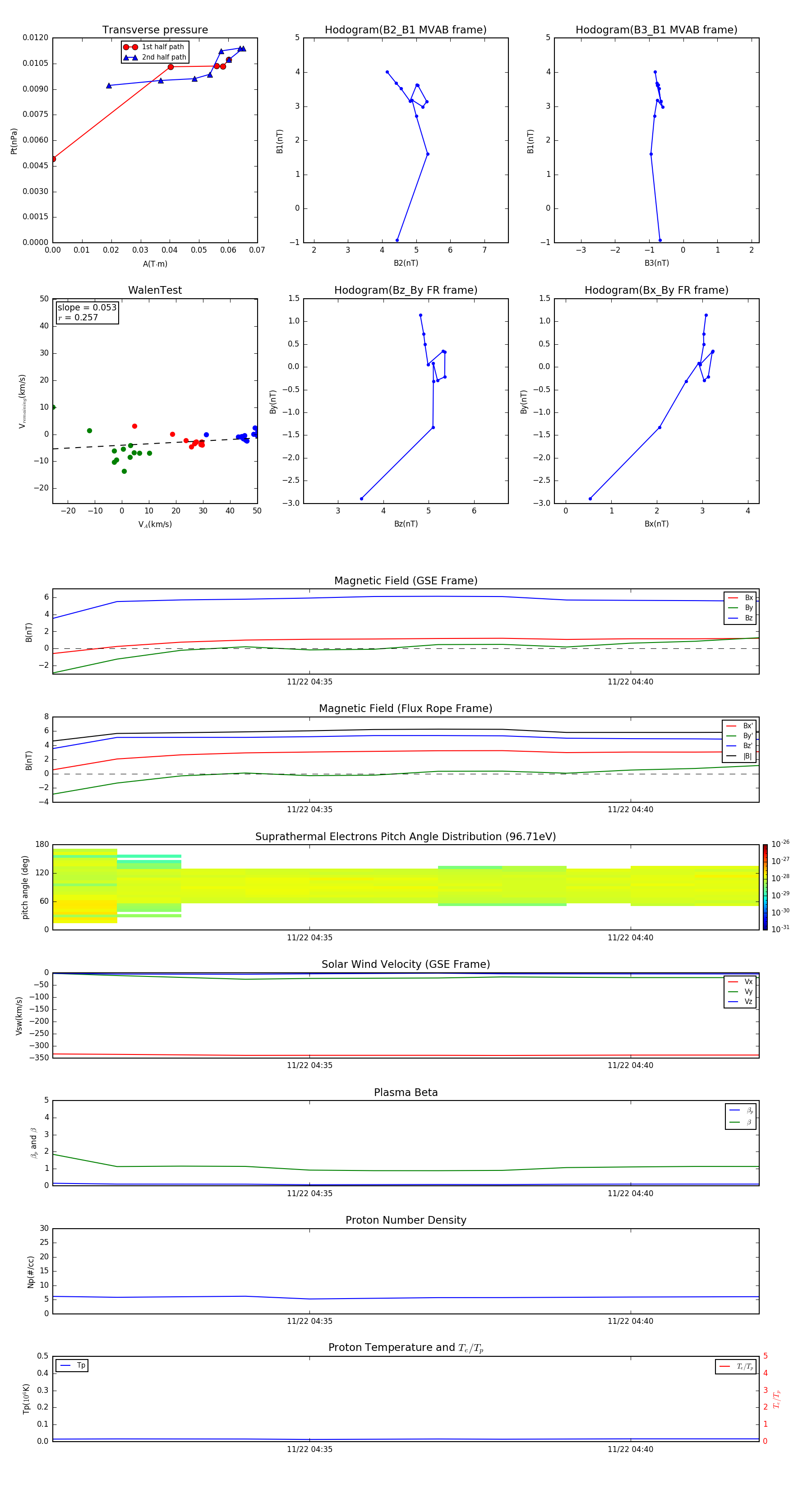The image size is (812, 1489).
Task: Click the lowest point of Bz_By hodogram
Action: point(362,499)
